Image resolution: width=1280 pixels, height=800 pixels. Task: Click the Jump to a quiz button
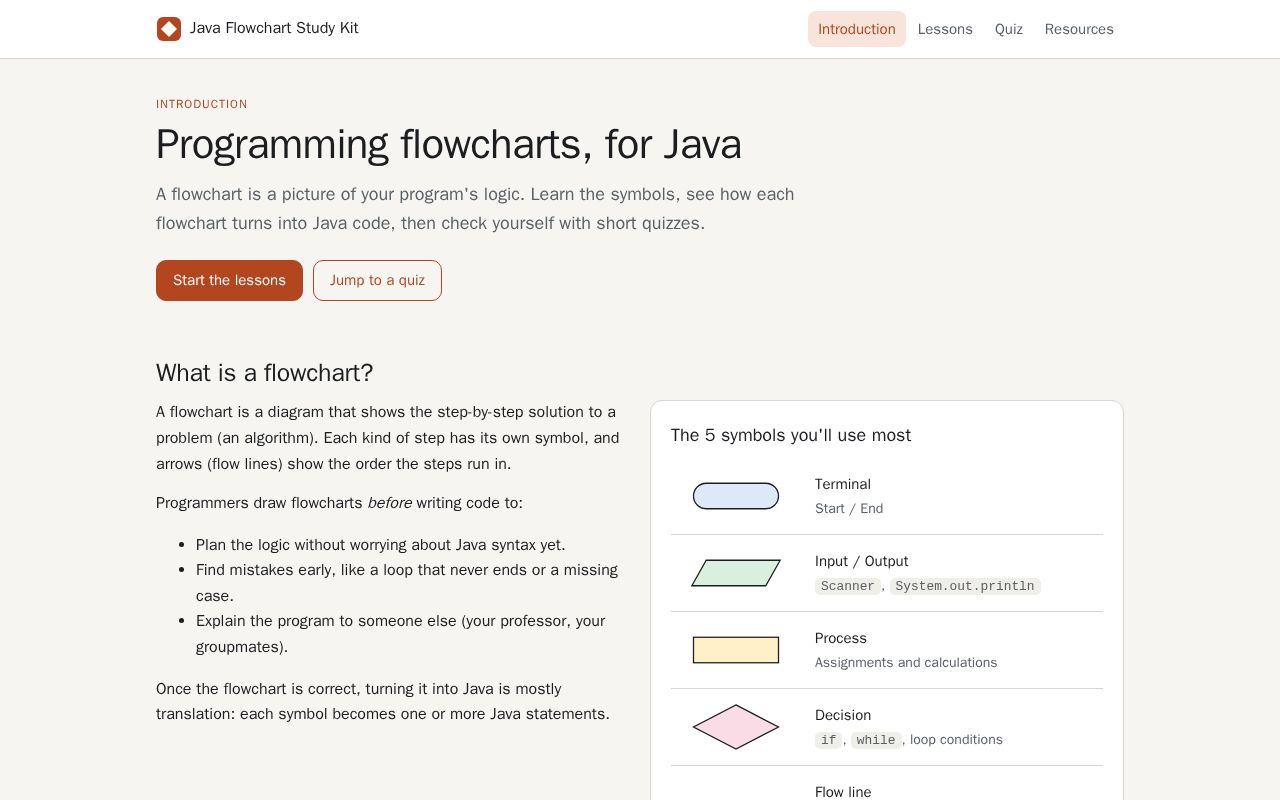point(377,280)
